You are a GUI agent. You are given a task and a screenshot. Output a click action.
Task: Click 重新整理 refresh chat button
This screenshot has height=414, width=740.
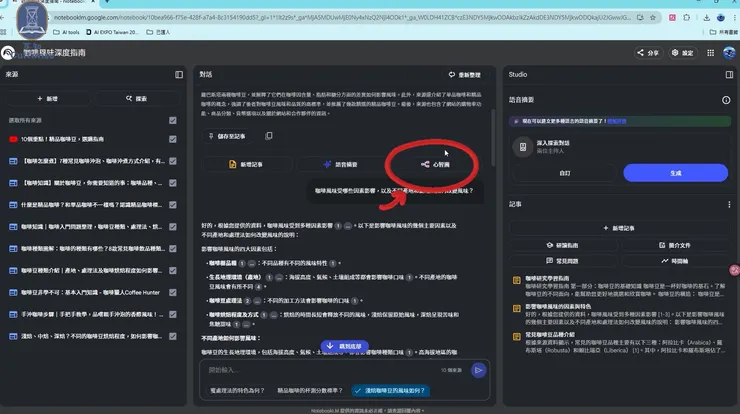[x=464, y=75]
